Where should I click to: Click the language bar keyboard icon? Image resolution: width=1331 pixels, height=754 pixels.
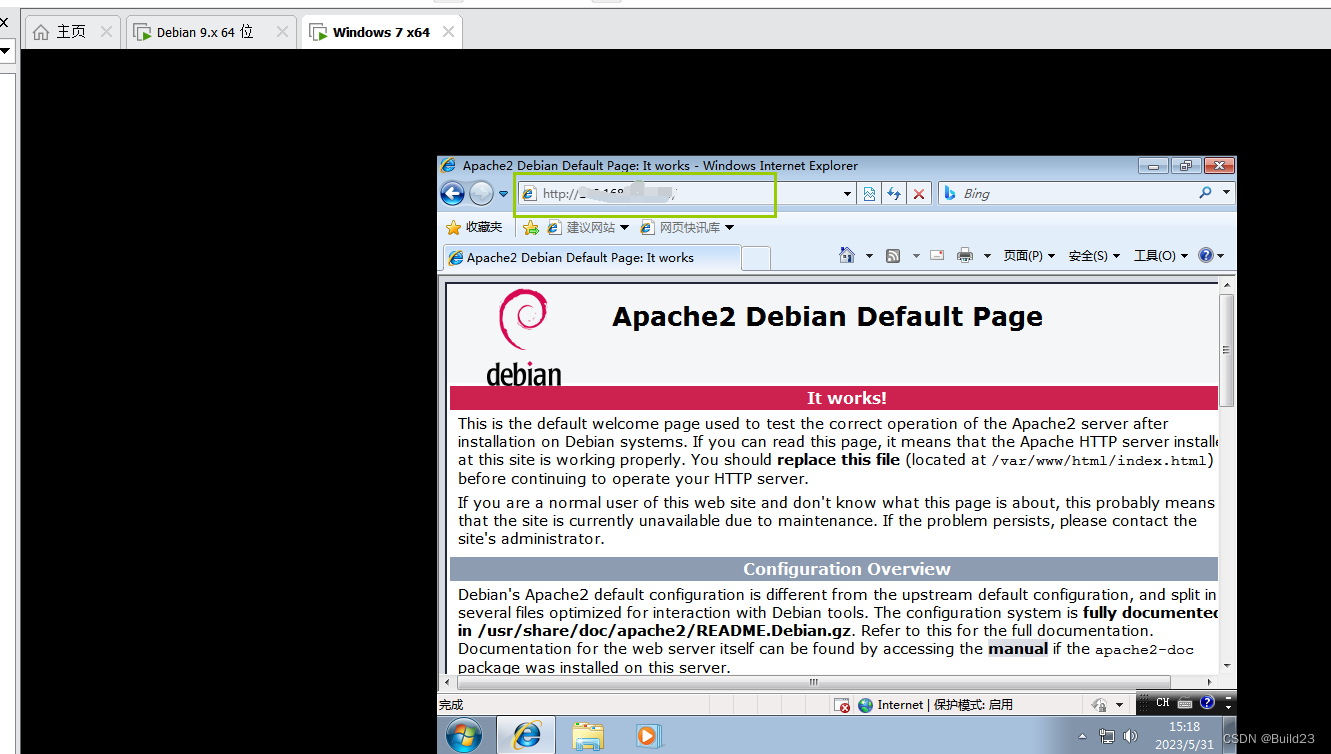pyautogui.click(x=1185, y=703)
